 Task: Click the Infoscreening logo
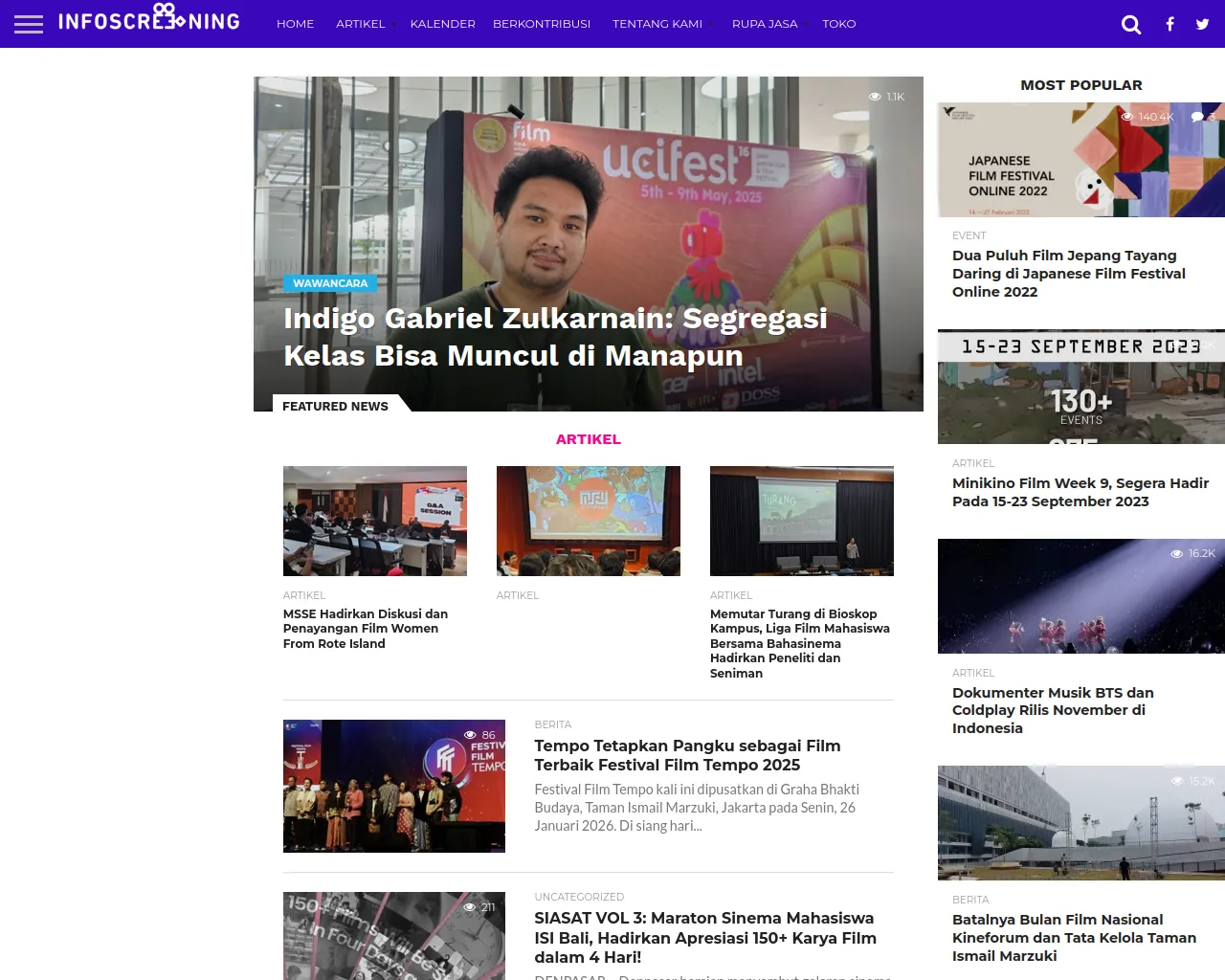149,17
